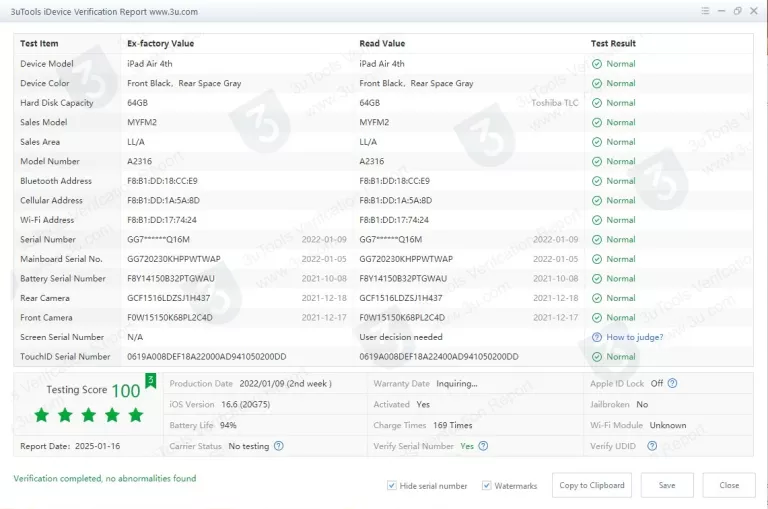This screenshot has width=768, height=509.
Task: Click the ex-factory Bluetooth address F8:B1:DD:18:CC:E9
Action: pos(162,181)
